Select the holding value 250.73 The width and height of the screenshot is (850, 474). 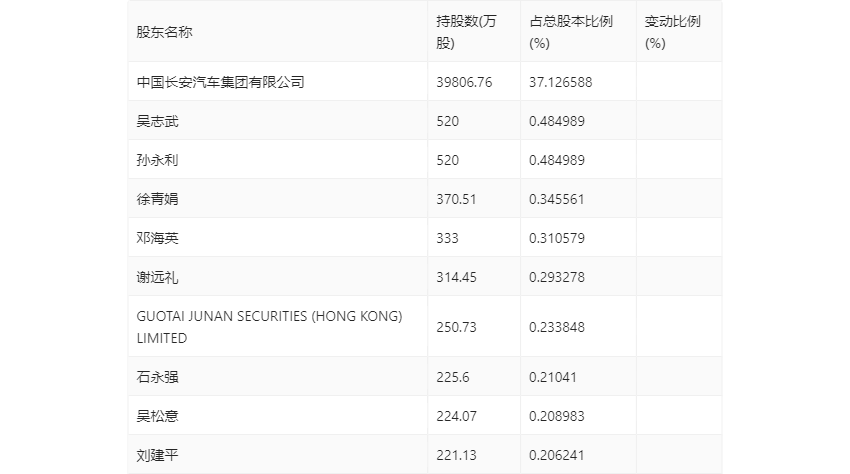coord(456,327)
